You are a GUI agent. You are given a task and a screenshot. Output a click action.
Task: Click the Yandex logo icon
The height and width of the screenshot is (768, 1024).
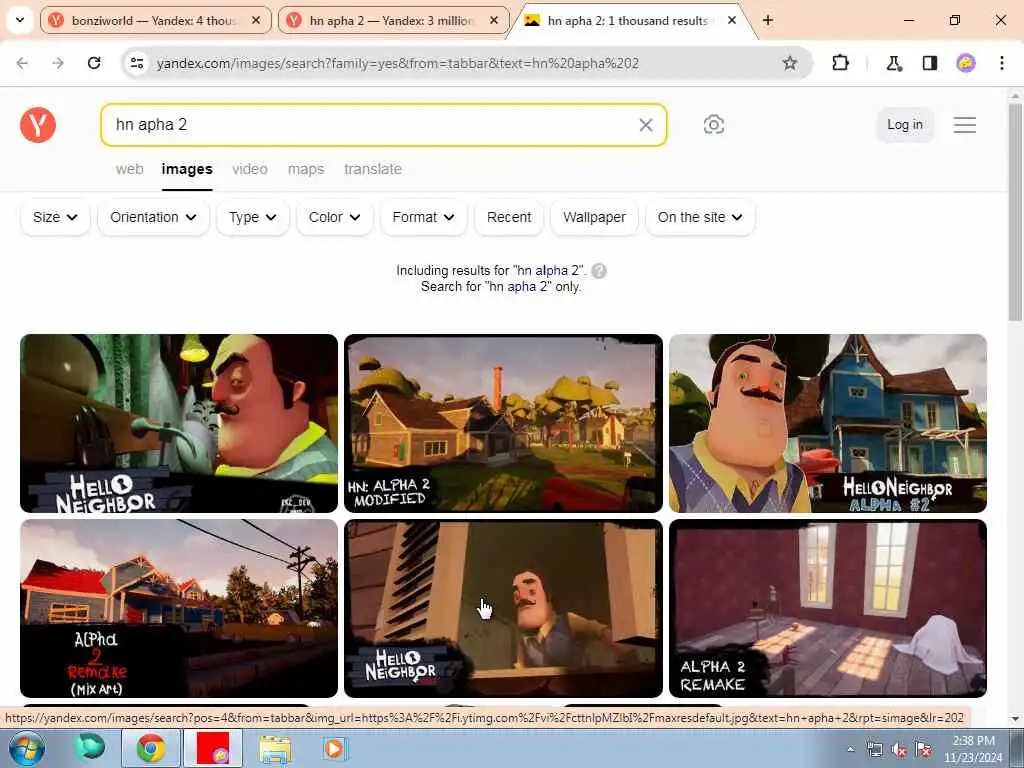tap(38, 125)
